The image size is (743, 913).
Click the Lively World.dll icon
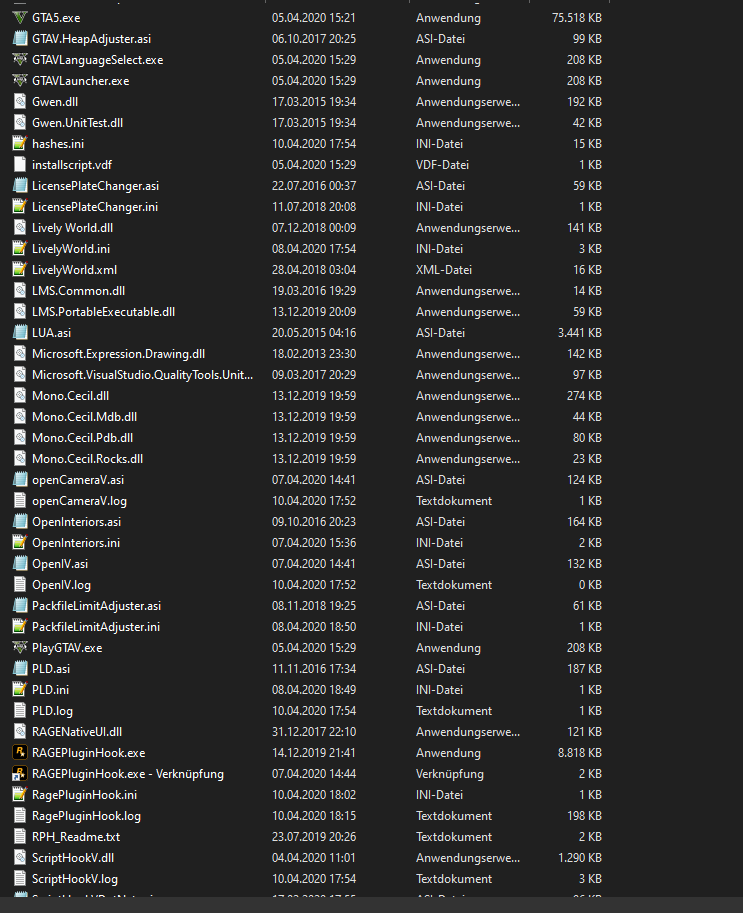(x=20, y=228)
